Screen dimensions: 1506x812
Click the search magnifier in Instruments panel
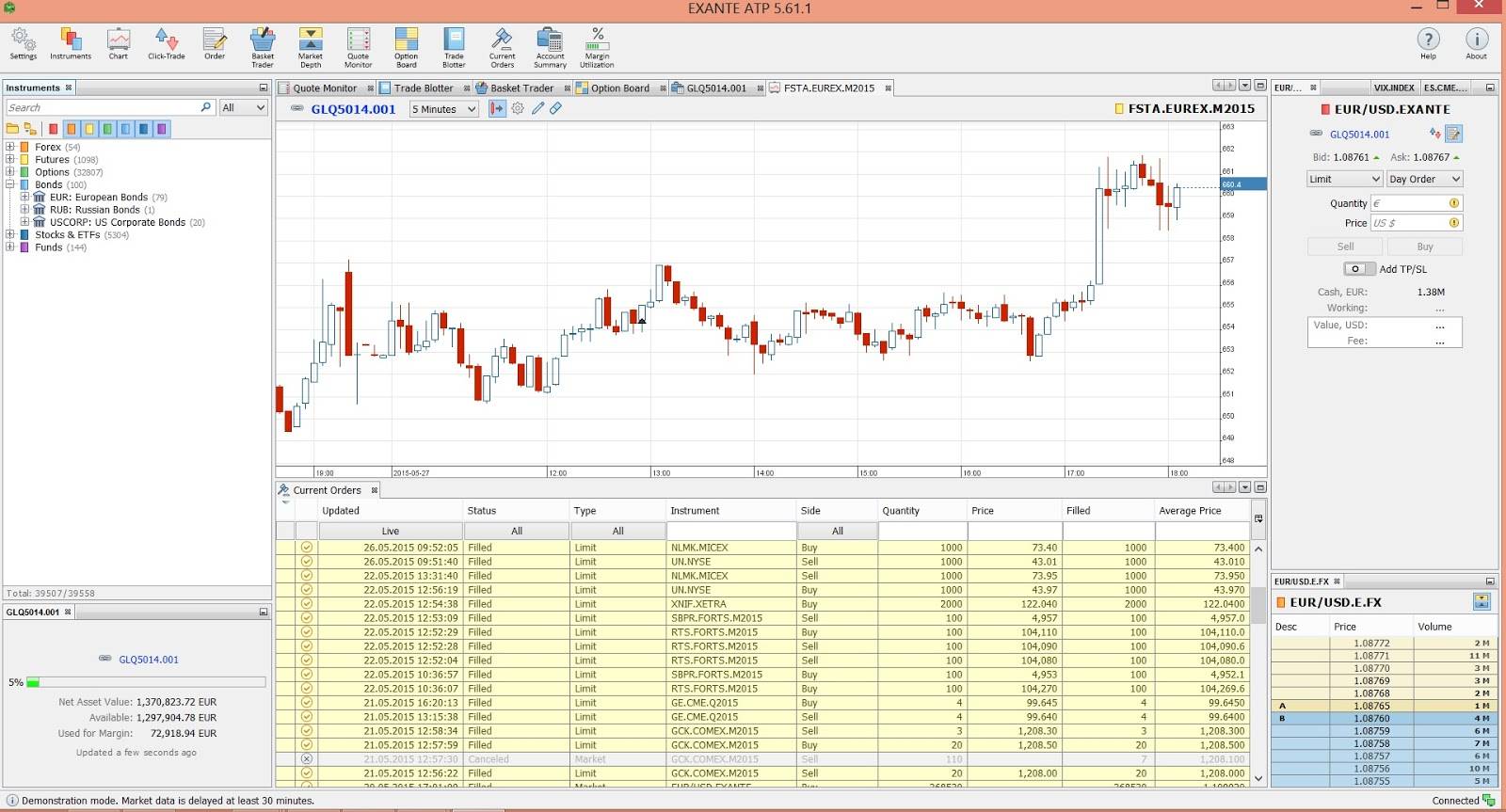pyautogui.click(x=206, y=107)
